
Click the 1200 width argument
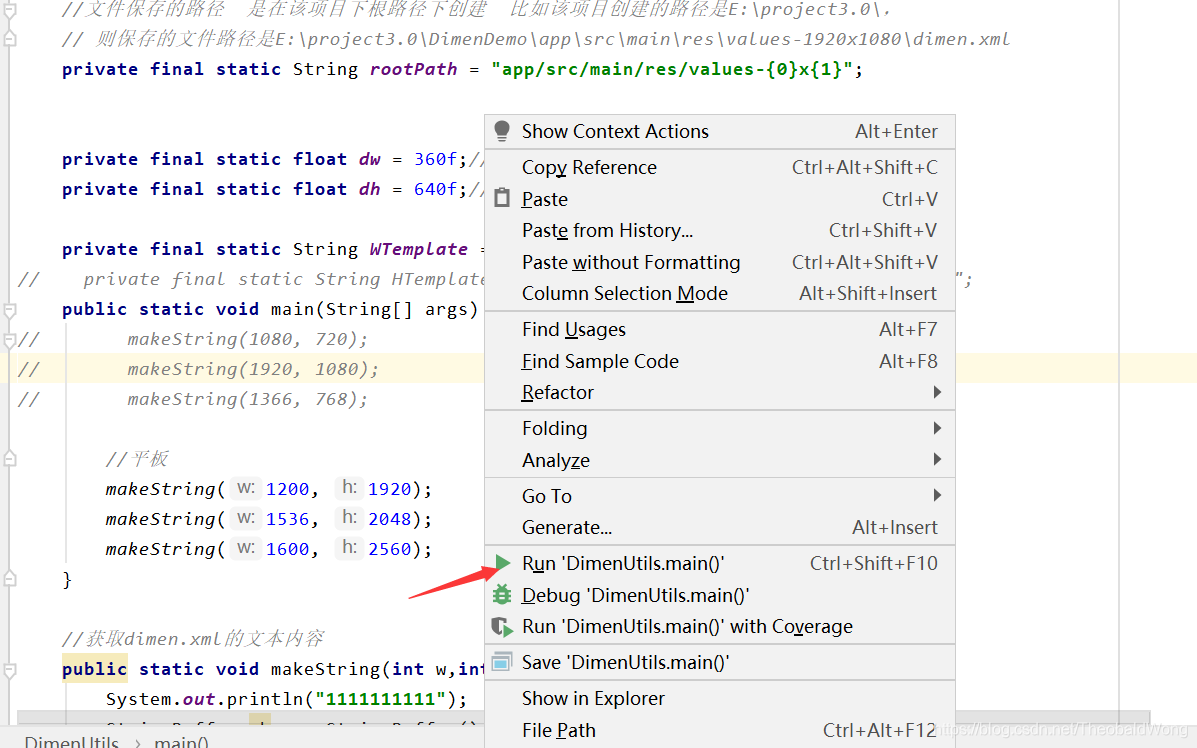click(x=288, y=488)
